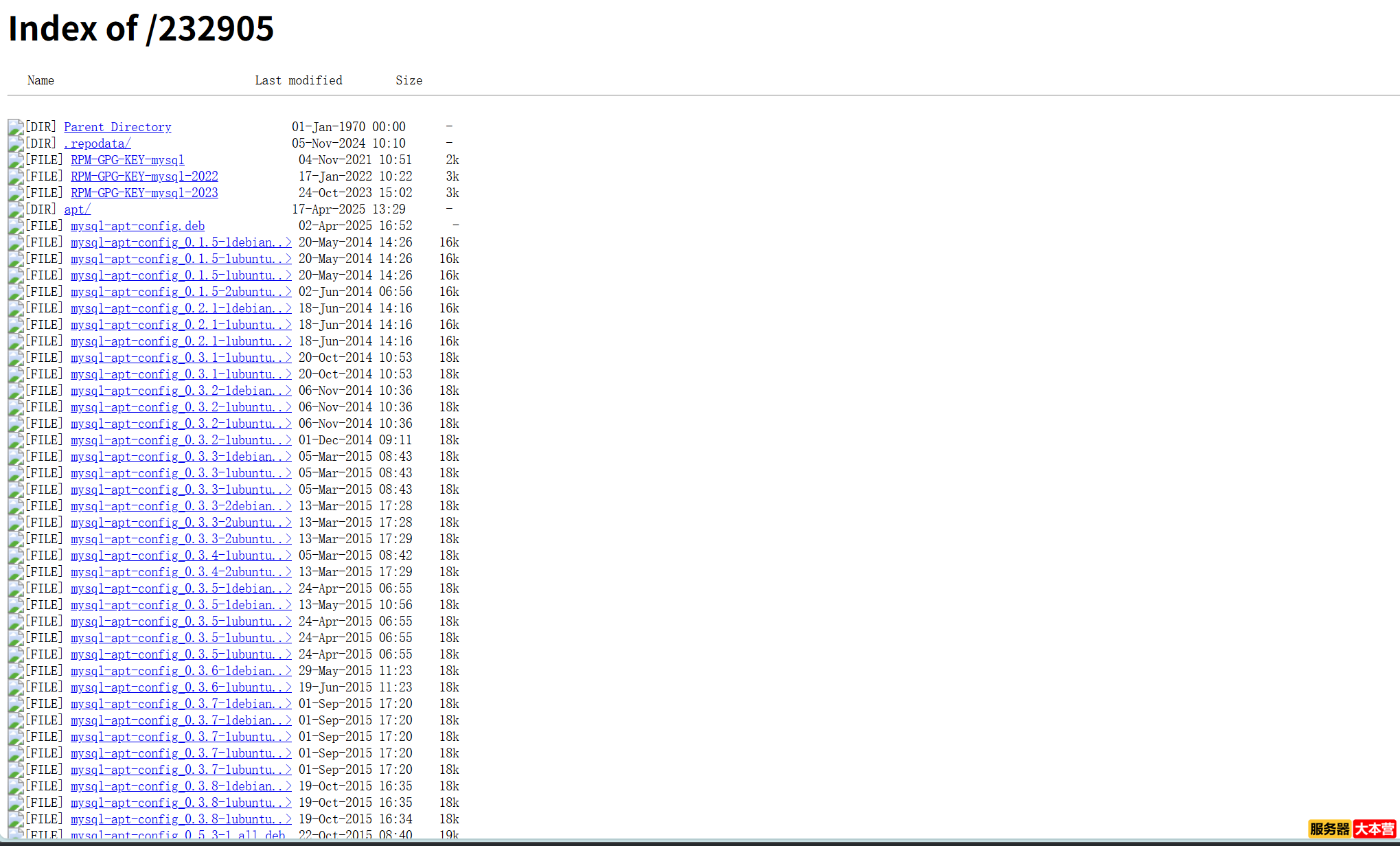The image size is (1400, 846).
Task: Click the folder icon beside Parent Directory
Action: point(16,127)
